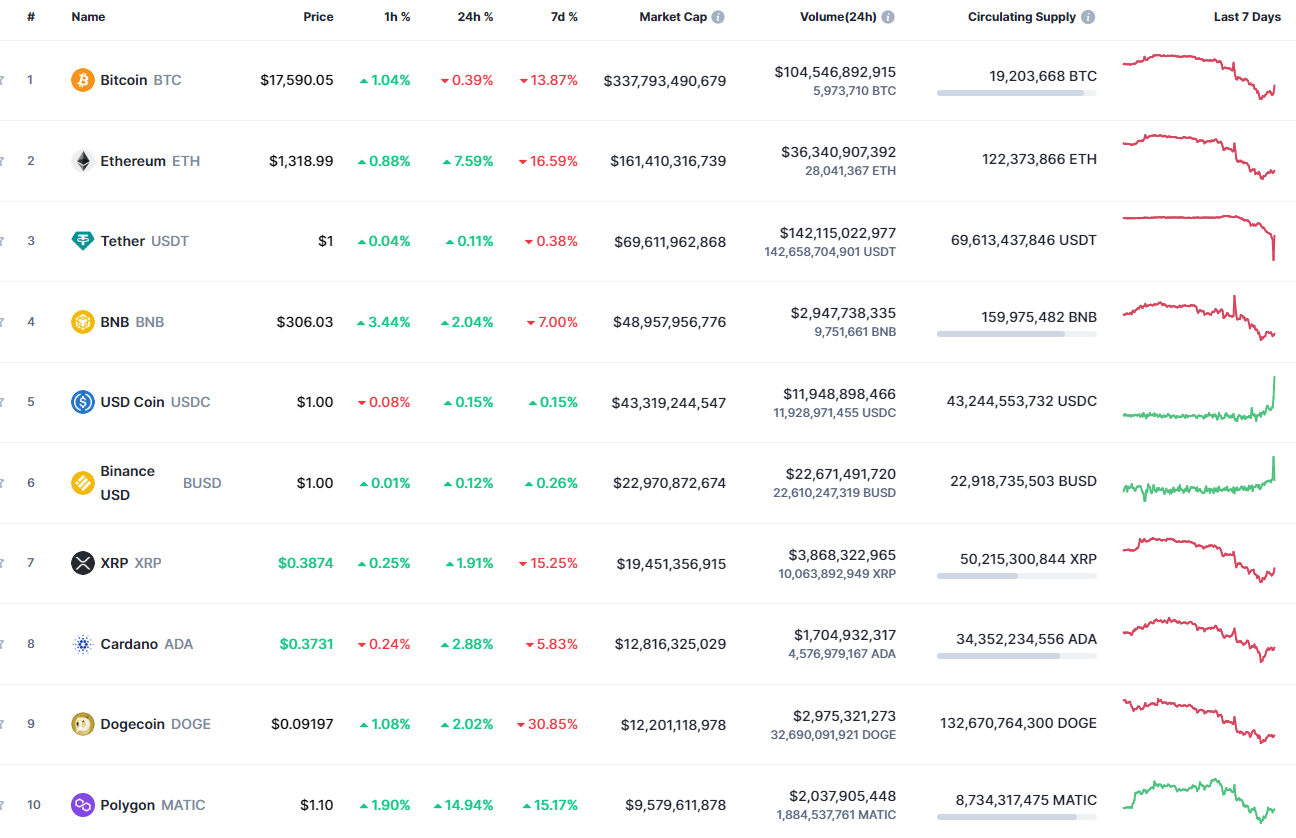Click Bitcoin's circulating supply progress bar

[x=1016, y=93]
